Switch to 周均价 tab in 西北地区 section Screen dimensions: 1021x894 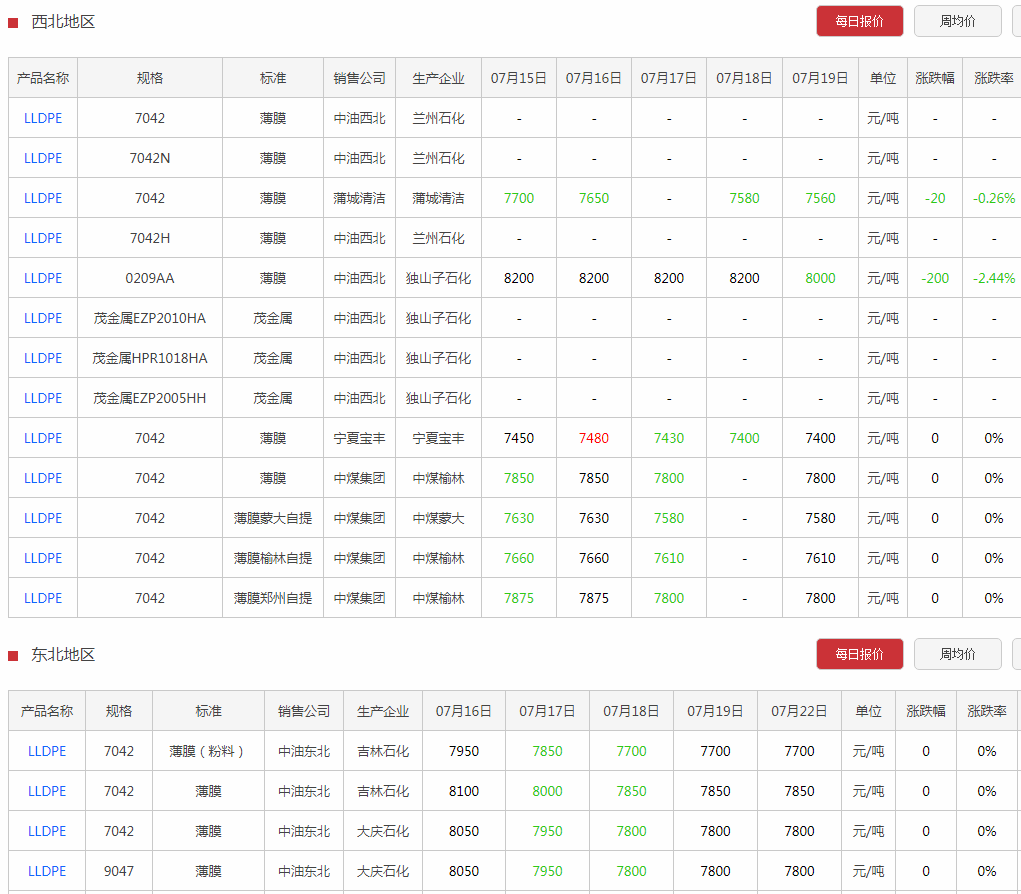point(957,21)
